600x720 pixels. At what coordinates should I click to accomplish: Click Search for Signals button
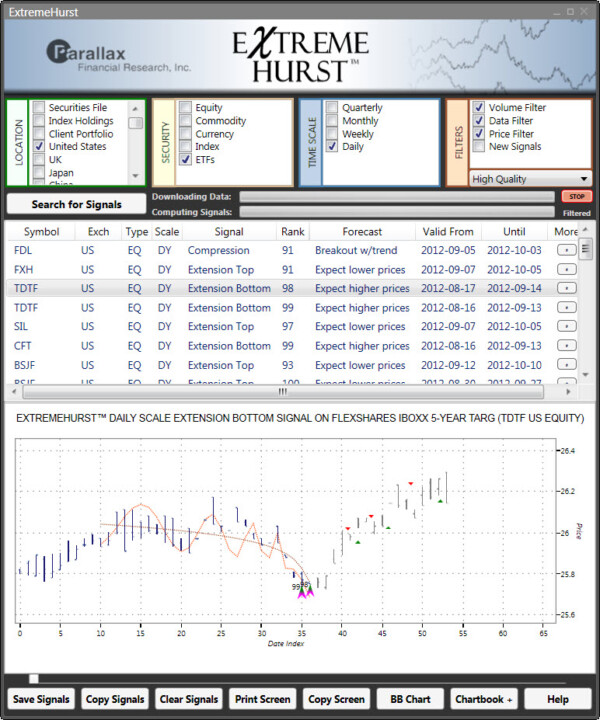pyautogui.click(x=77, y=204)
